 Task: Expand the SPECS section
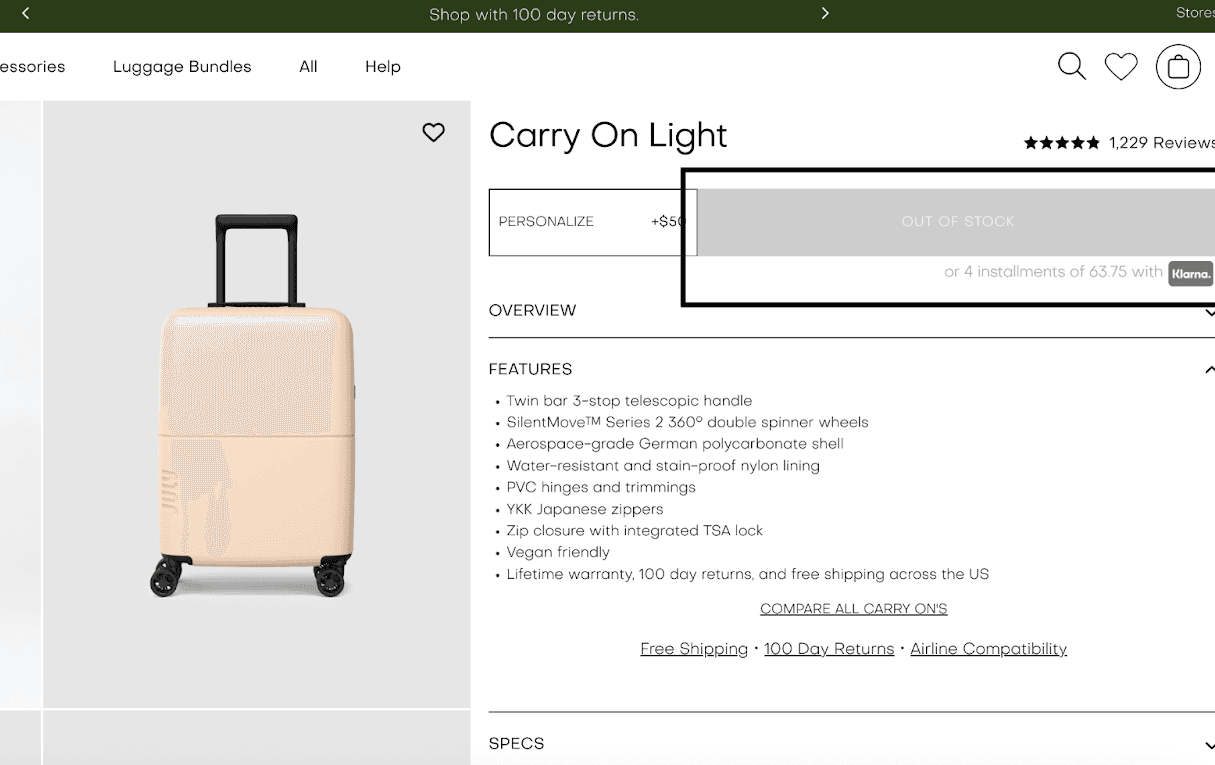click(x=852, y=743)
